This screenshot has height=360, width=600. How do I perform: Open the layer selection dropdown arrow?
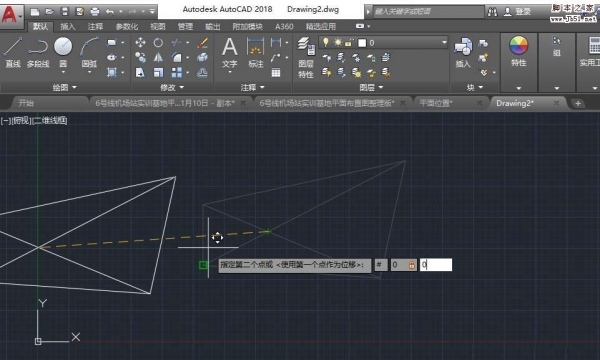444,42
